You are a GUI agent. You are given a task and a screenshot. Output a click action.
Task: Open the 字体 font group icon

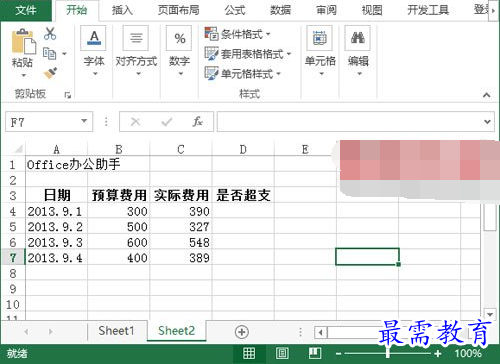[x=93, y=38]
